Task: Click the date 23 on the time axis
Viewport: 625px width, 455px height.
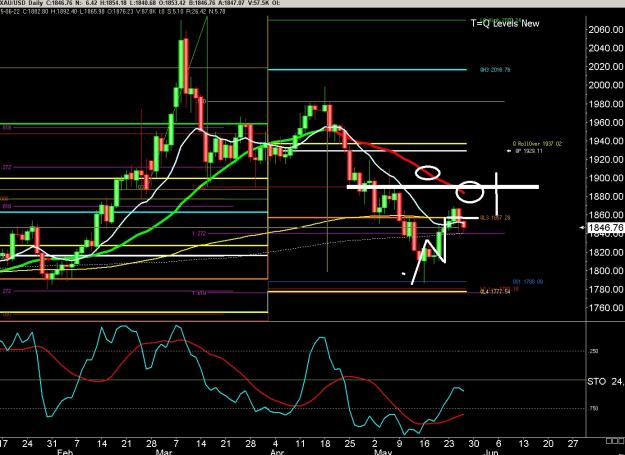Action: click(449, 443)
